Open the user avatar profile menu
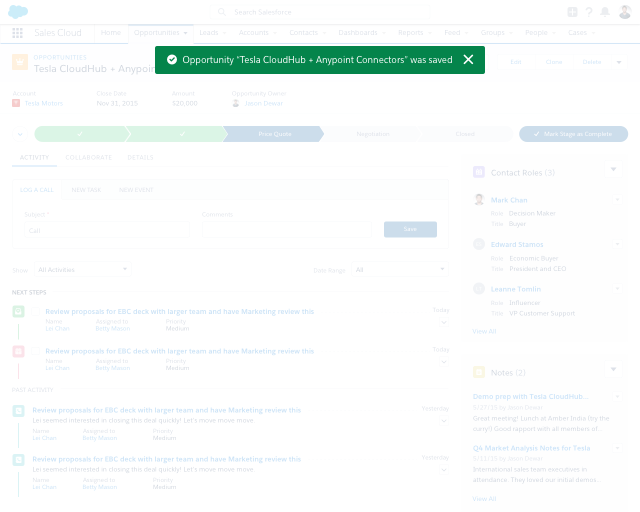Image resolution: width=640 pixels, height=512 pixels. click(622, 12)
